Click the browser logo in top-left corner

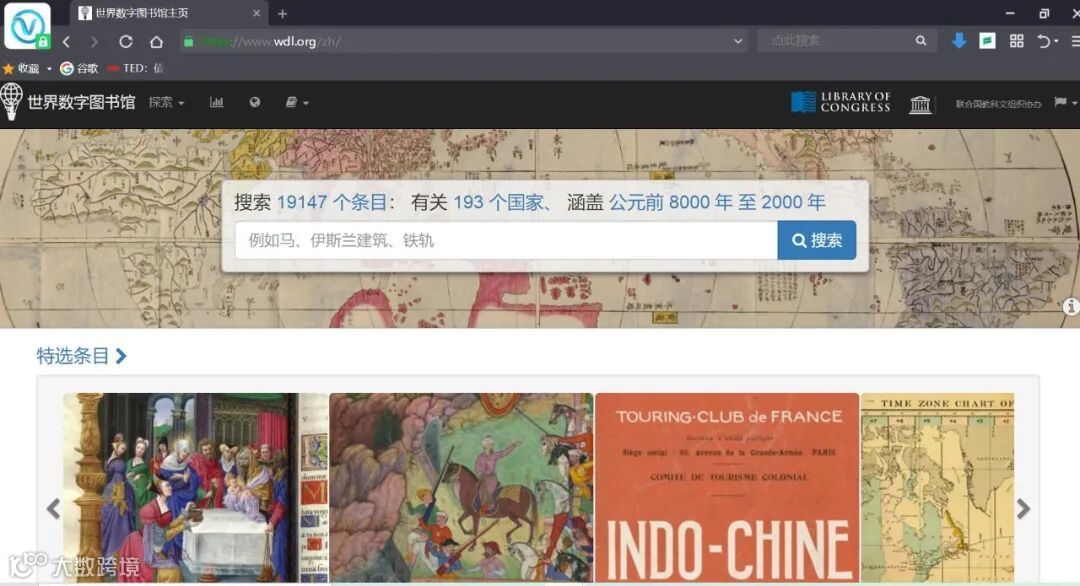[28, 26]
